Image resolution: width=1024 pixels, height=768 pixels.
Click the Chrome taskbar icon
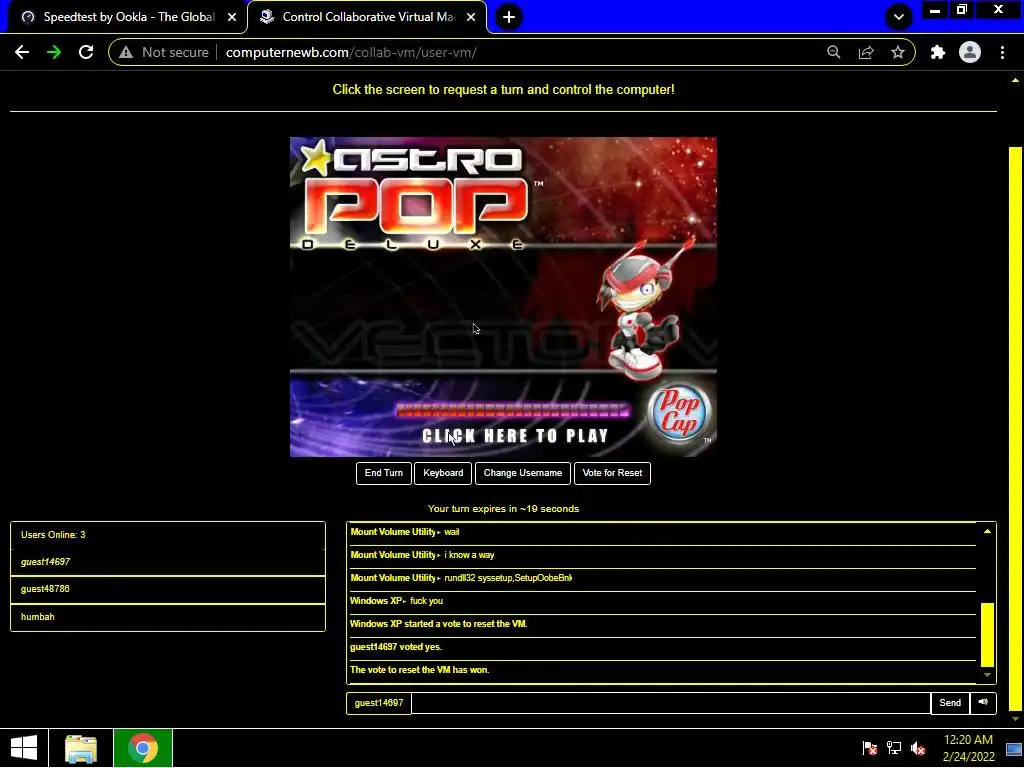click(x=143, y=748)
